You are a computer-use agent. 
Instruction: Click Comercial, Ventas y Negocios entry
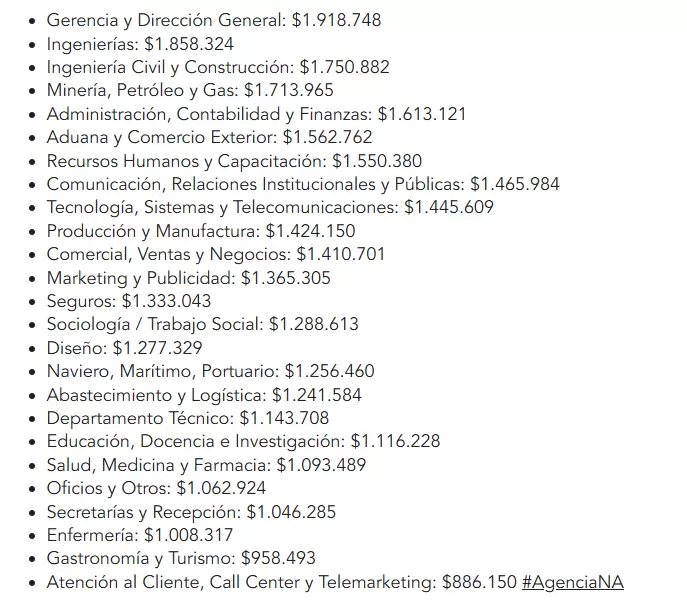pos(215,254)
